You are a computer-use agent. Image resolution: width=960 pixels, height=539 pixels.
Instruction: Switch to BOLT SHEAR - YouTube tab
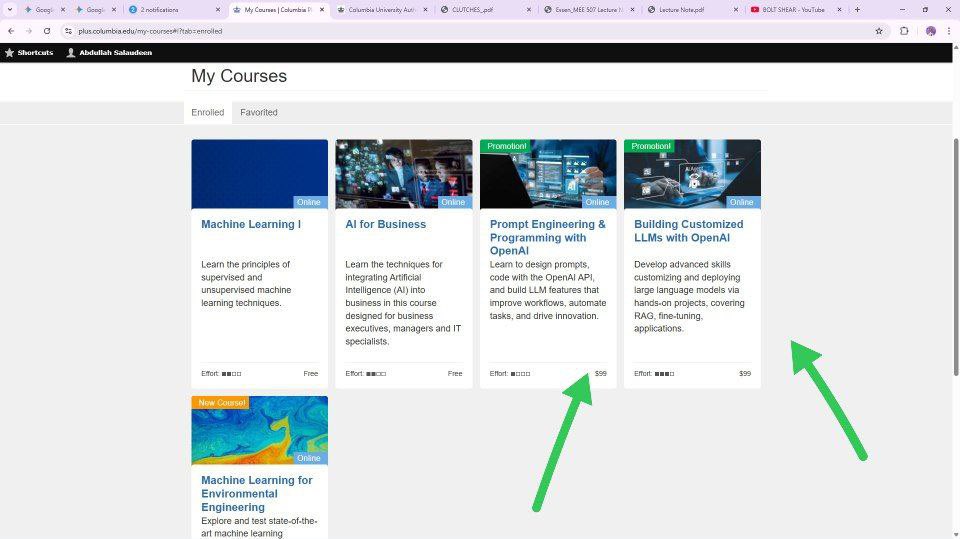tap(797, 10)
